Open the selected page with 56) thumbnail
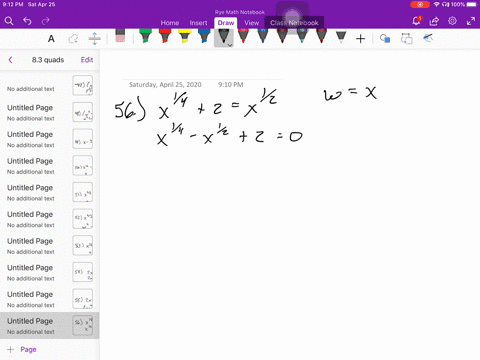 pos(50,326)
